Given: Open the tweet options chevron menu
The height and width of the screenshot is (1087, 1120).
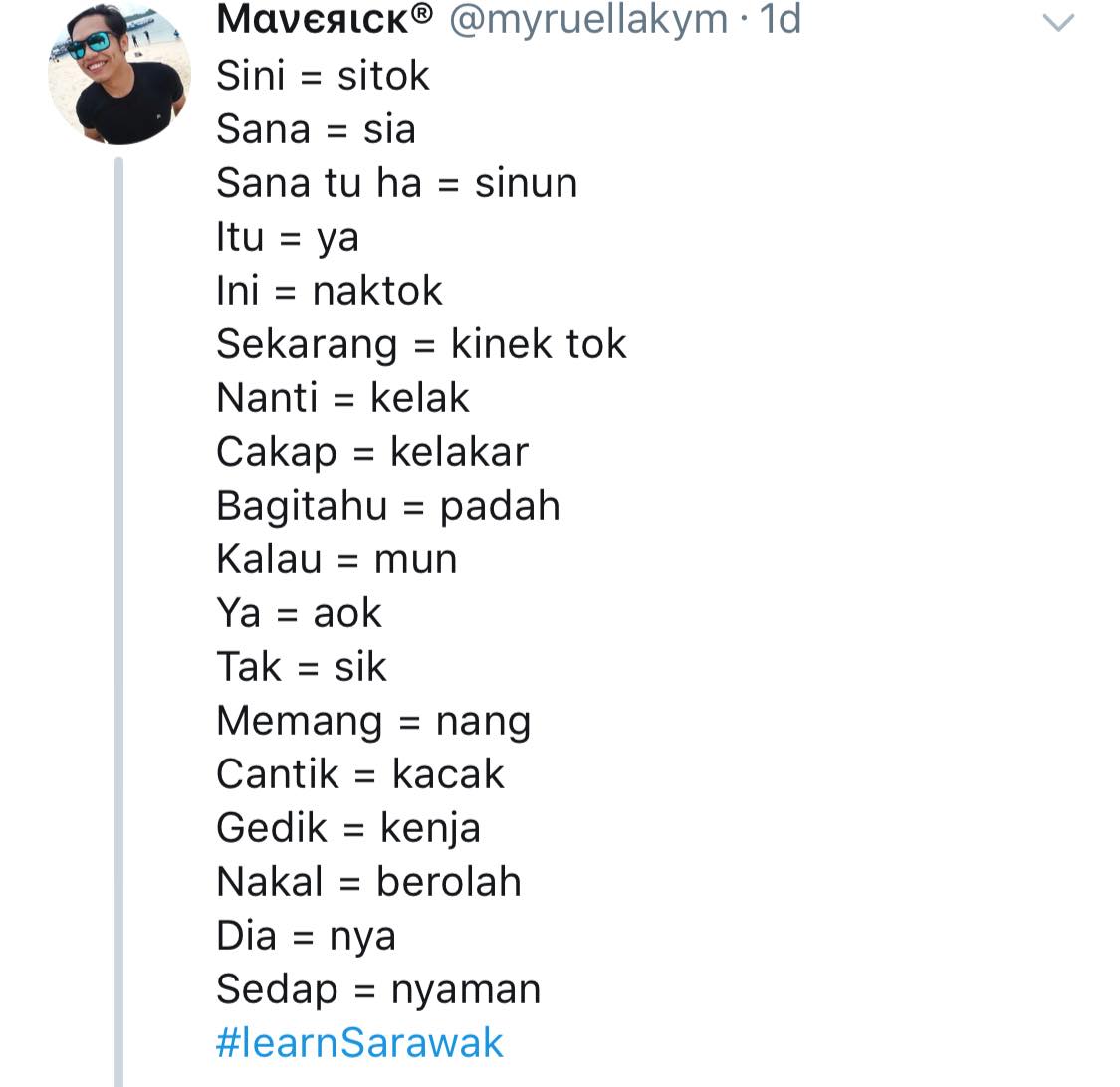Looking at the screenshot, I should pyautogui.click(x=1058, y=23).
